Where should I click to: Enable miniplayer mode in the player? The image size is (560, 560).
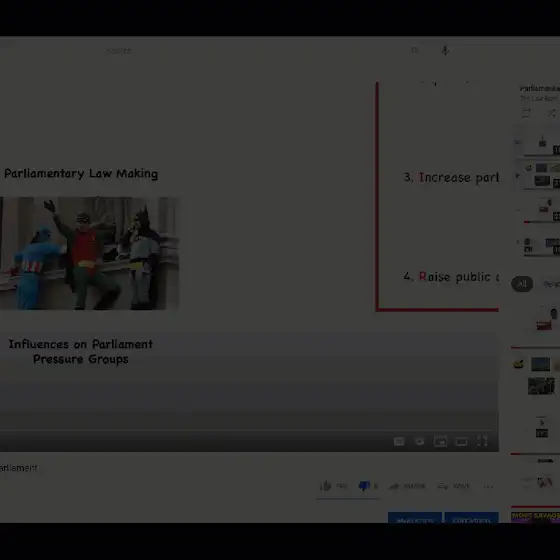click(440, 442)
